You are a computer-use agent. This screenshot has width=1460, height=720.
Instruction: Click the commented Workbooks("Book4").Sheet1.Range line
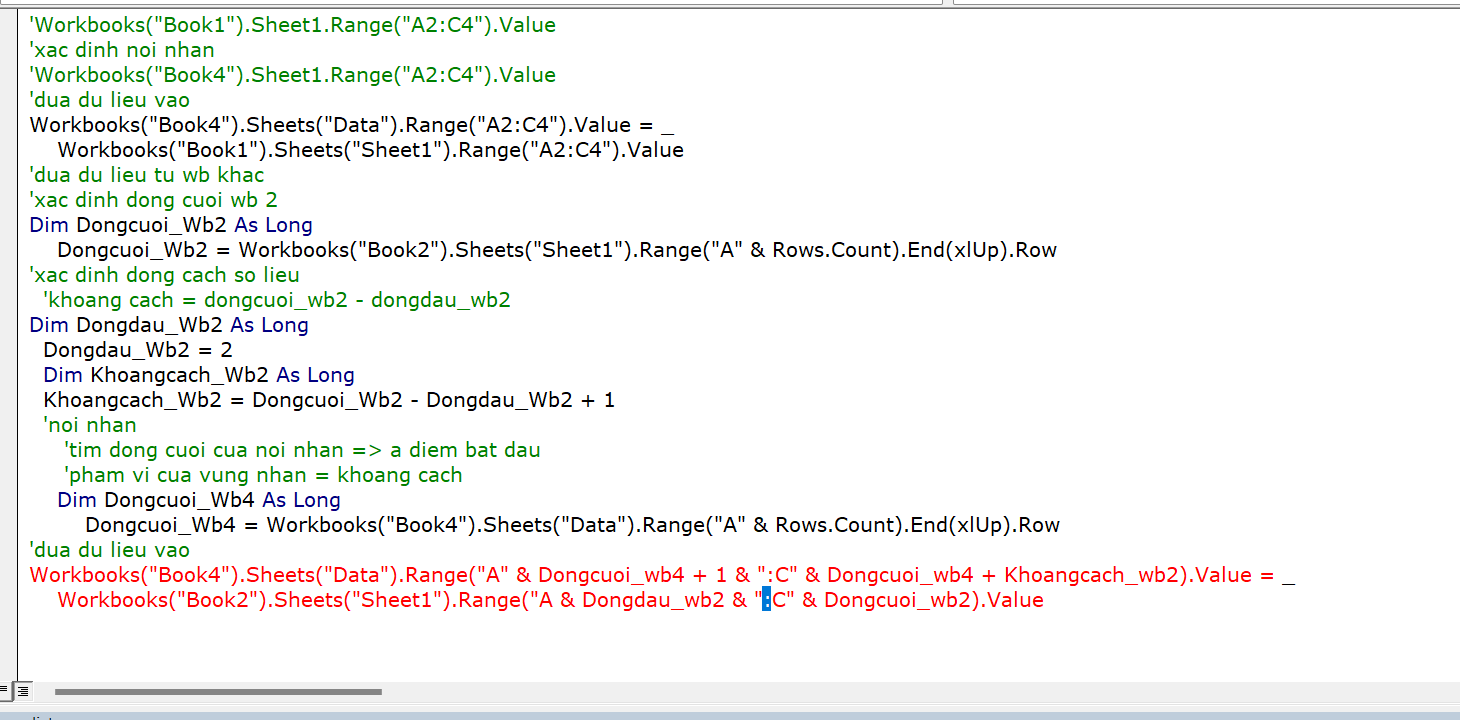pyautogui.click(x=293, y=75)
